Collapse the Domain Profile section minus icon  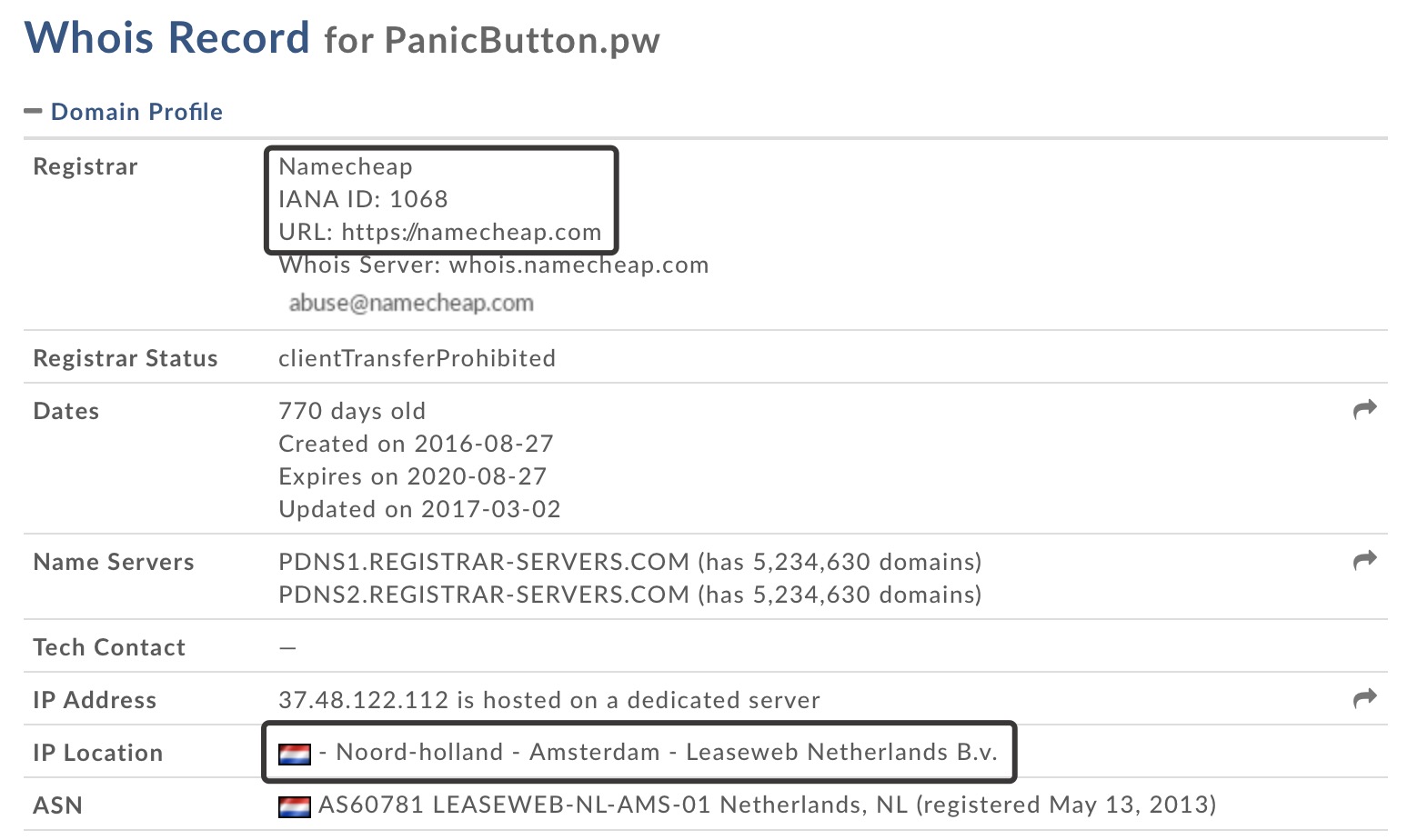point(34,112)
